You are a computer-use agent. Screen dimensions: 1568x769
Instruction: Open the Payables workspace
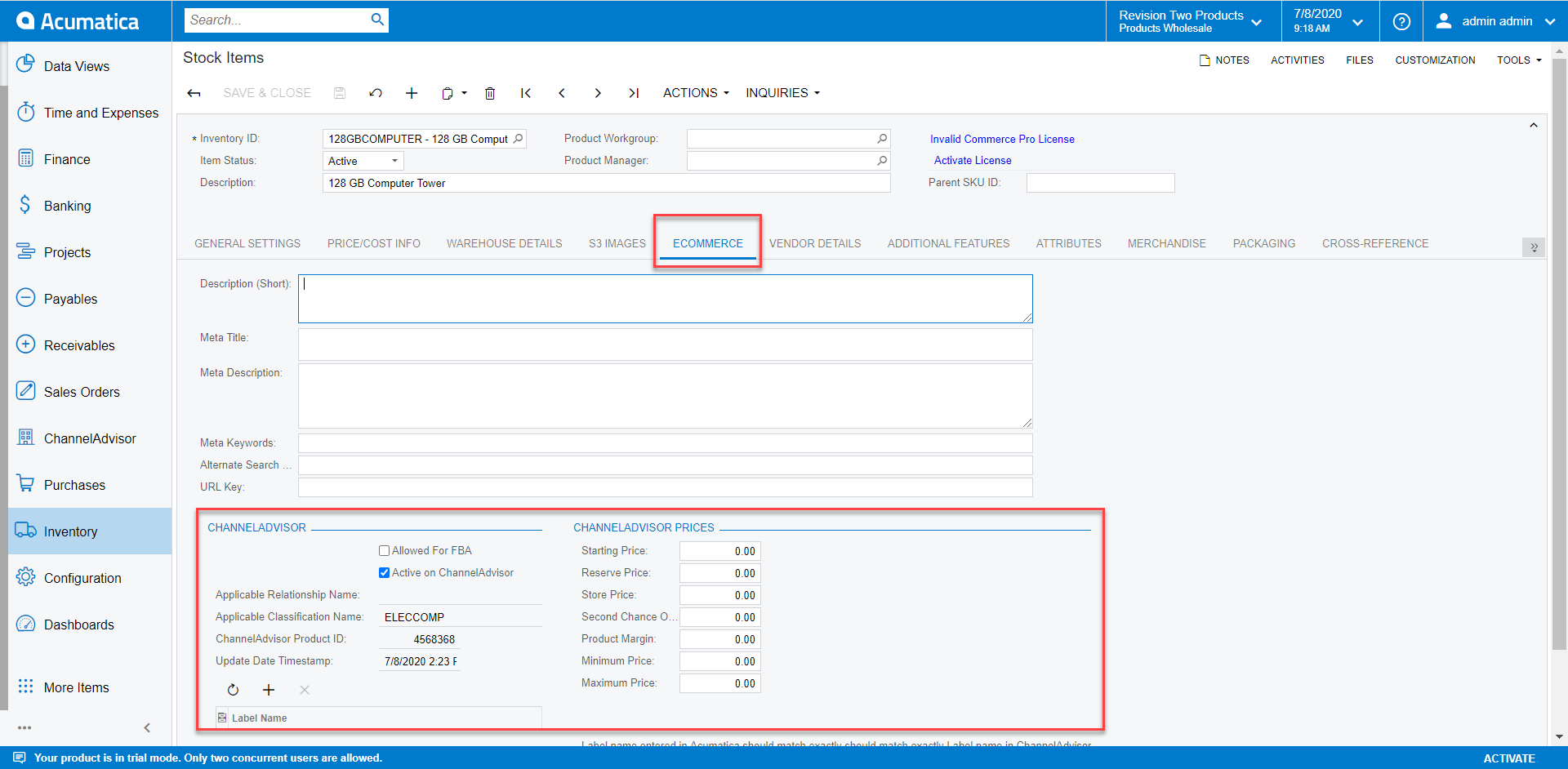tap(90, 299)
